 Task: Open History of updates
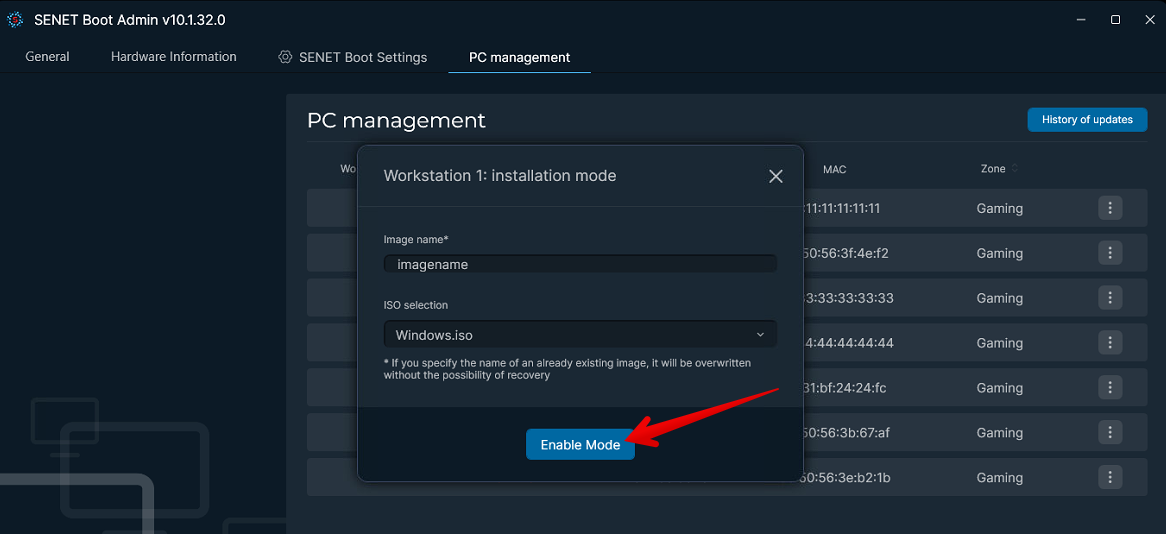click(x=1087, y=120)
